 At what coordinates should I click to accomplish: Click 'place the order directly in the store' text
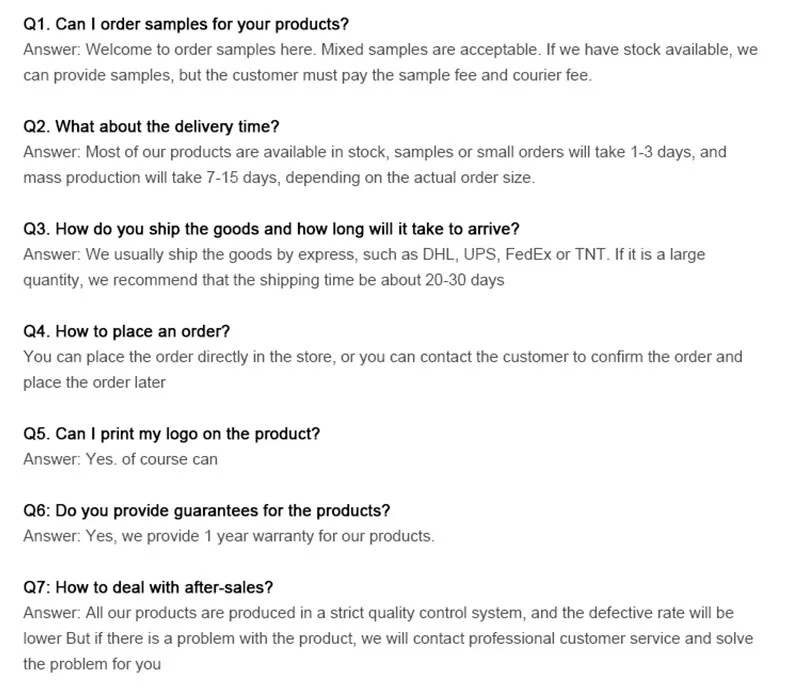pos(205,356)
